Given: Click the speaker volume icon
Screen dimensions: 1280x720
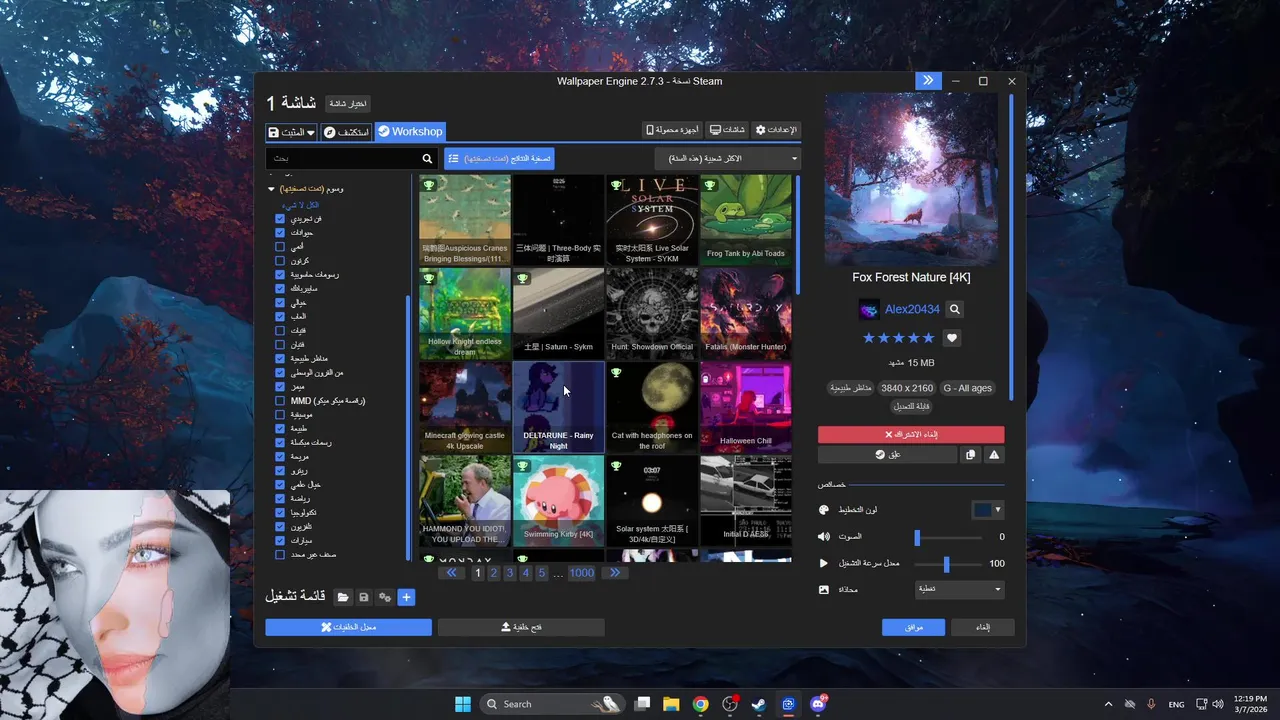Looking at the screenshot, I should 824,537.
